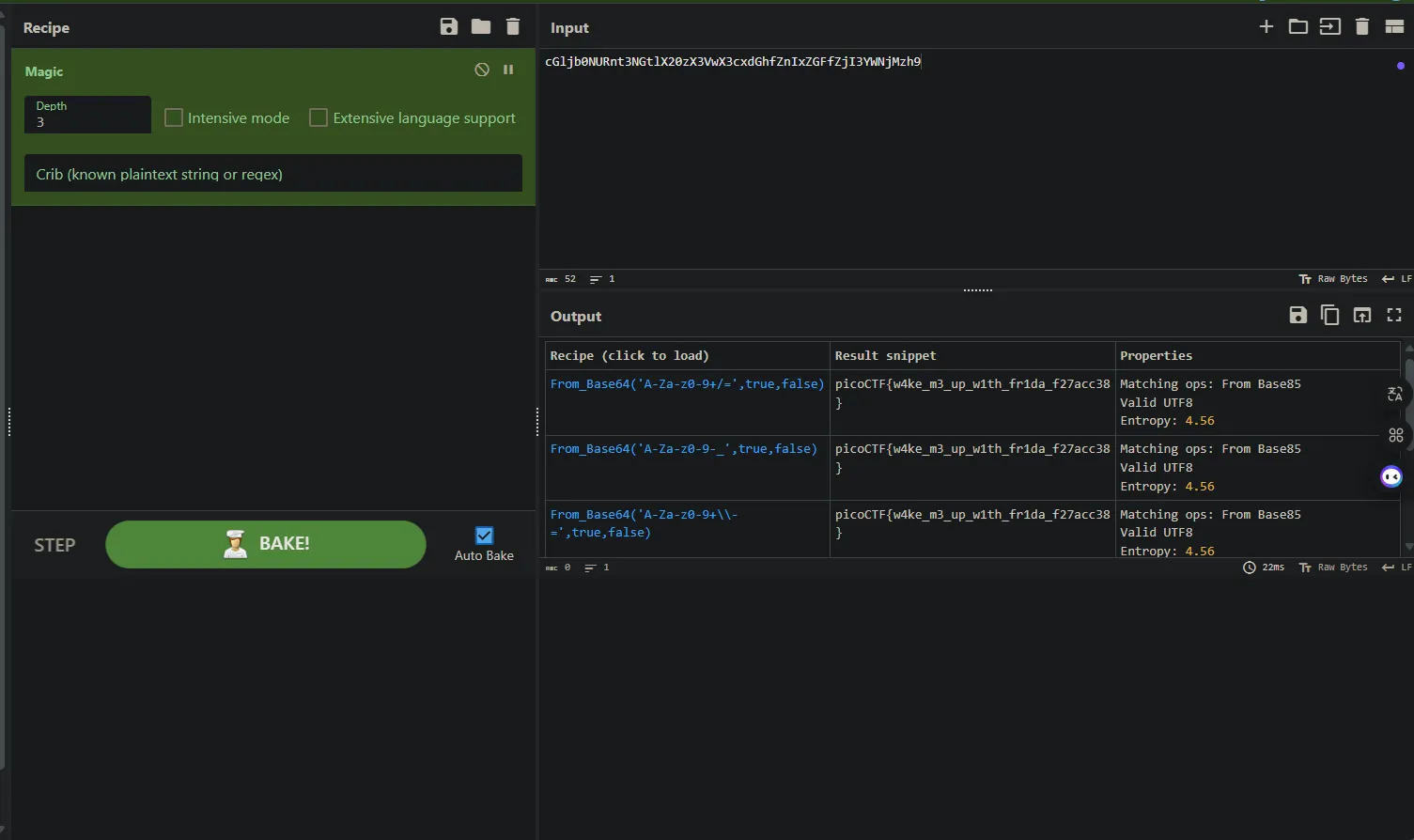Viewport: 1414px width, 840px height.
Task: Load From_Base64 'A-Za-z0-9-_' recipe
Action: 684,448
